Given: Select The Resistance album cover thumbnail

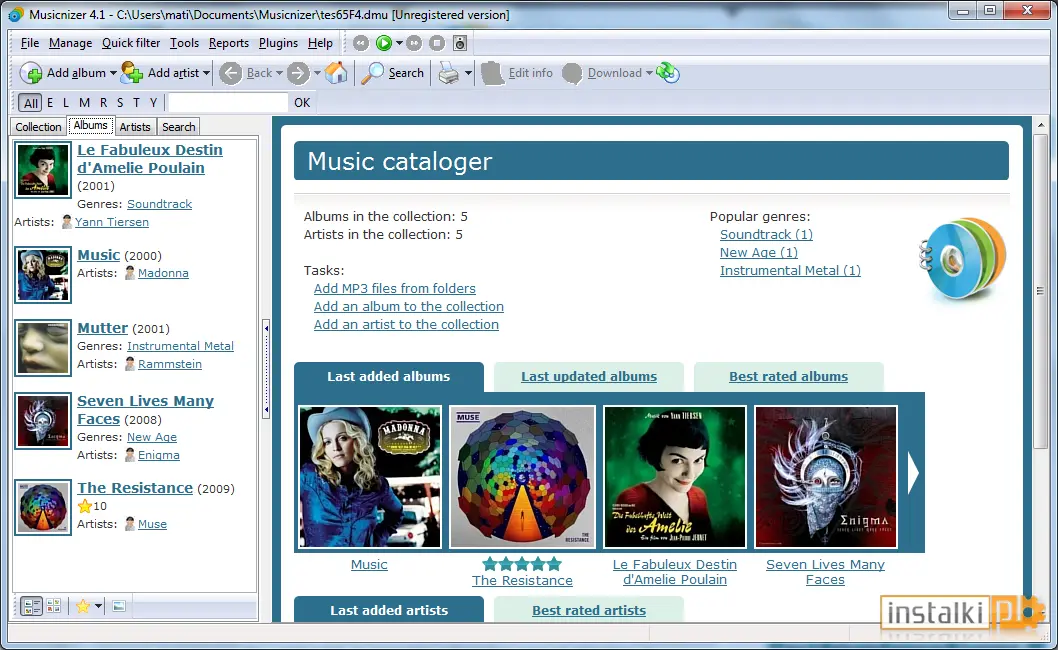Looking at the screenshot, I should 522,477.
